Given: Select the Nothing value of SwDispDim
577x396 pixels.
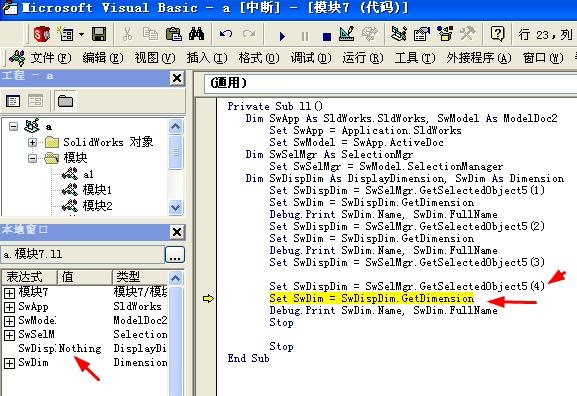Looking at the screenshot, I should (80, 349).
